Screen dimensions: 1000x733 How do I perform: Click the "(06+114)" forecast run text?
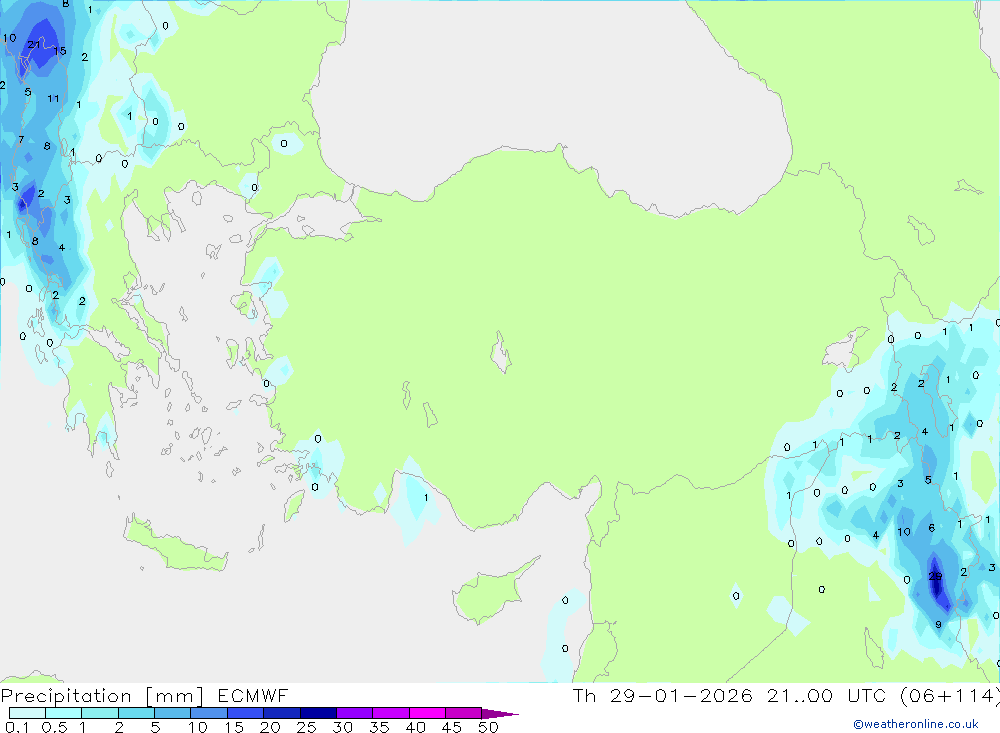(949, 696)
